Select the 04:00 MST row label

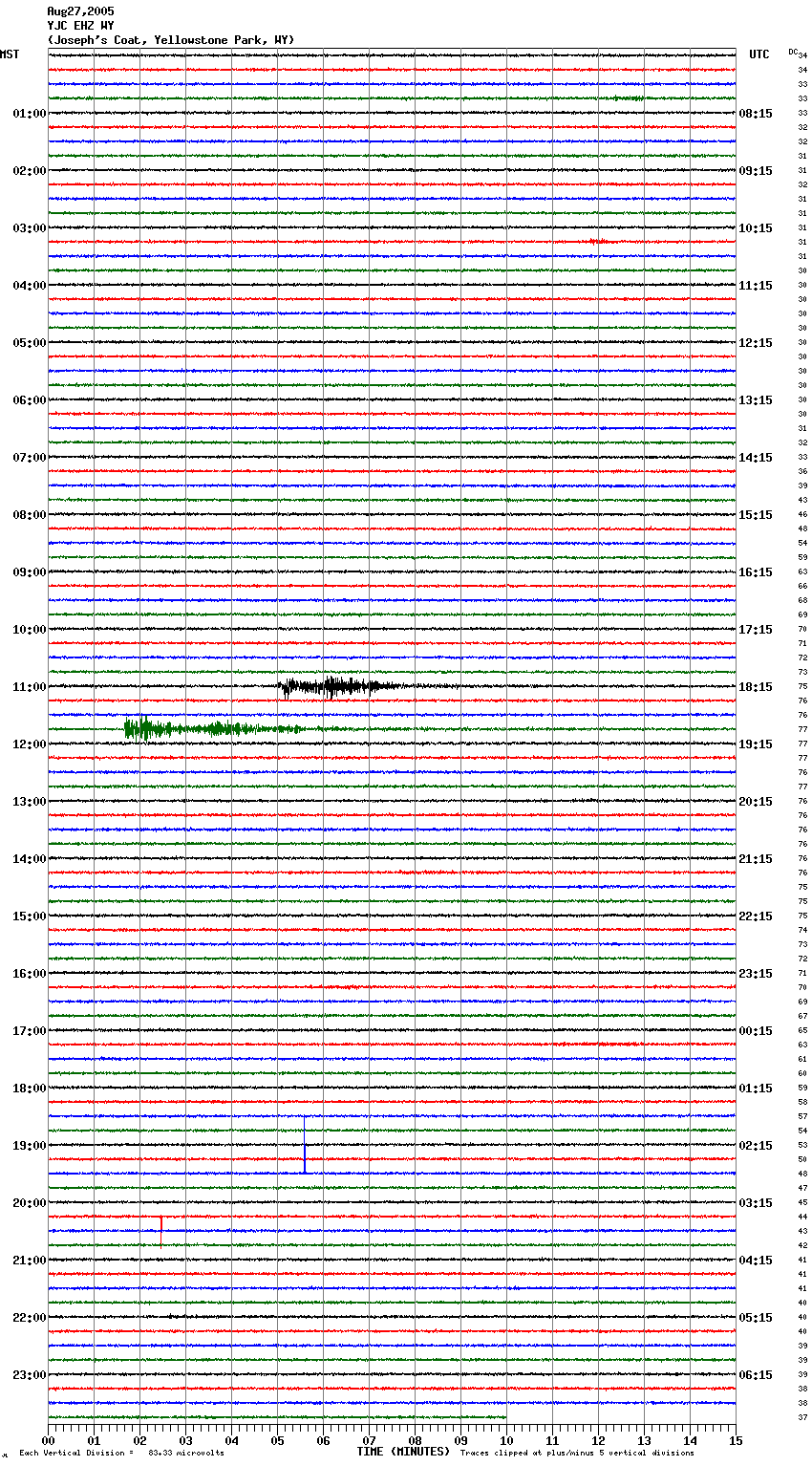[x=30, y=286]
